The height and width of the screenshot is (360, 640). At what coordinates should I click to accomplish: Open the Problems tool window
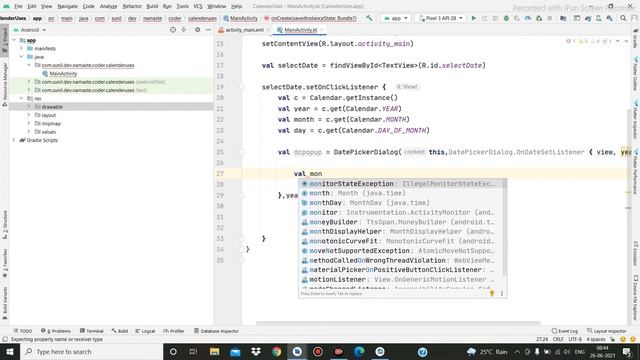click(56, 331)
